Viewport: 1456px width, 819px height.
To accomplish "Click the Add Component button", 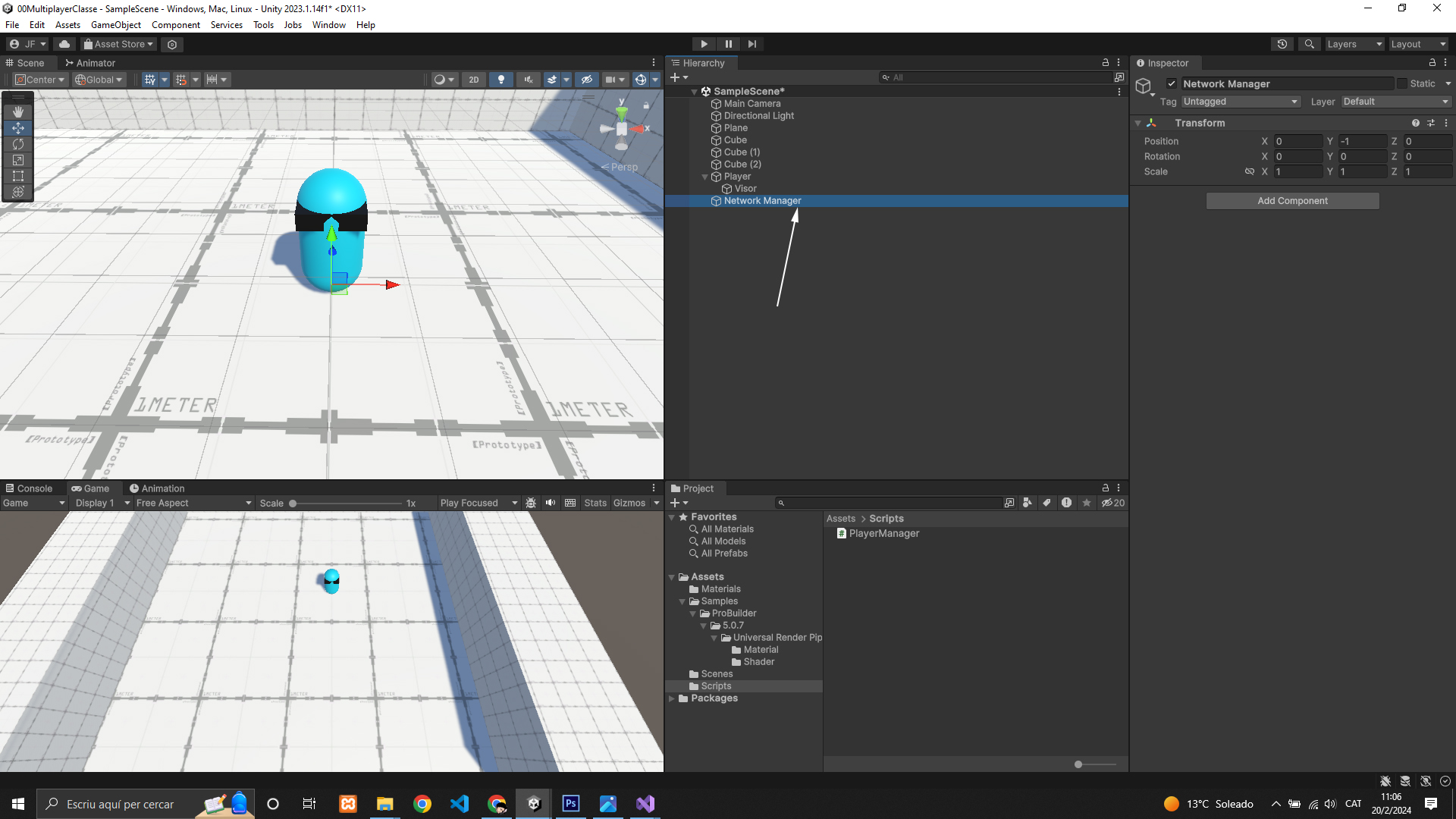I will 1292,201.
